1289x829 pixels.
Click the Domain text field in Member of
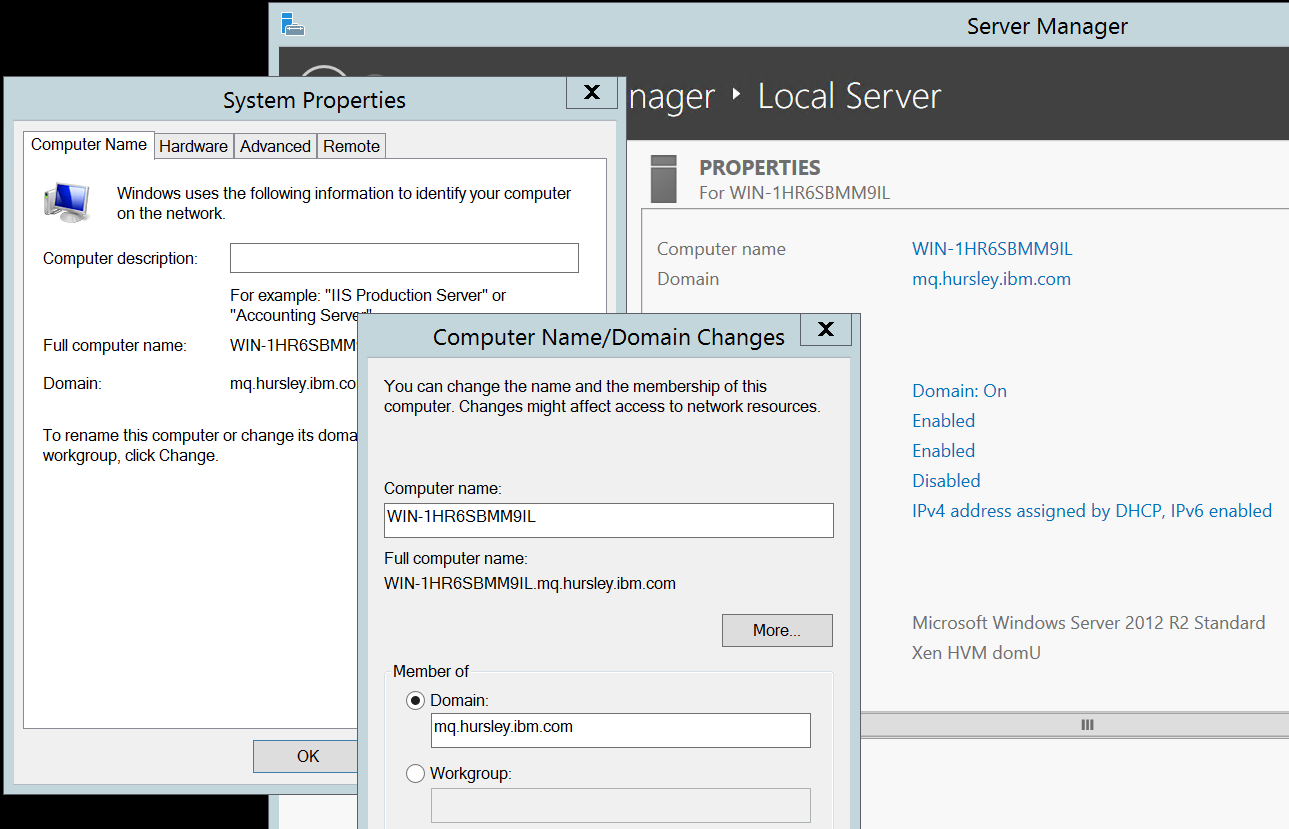coord(620,730)
